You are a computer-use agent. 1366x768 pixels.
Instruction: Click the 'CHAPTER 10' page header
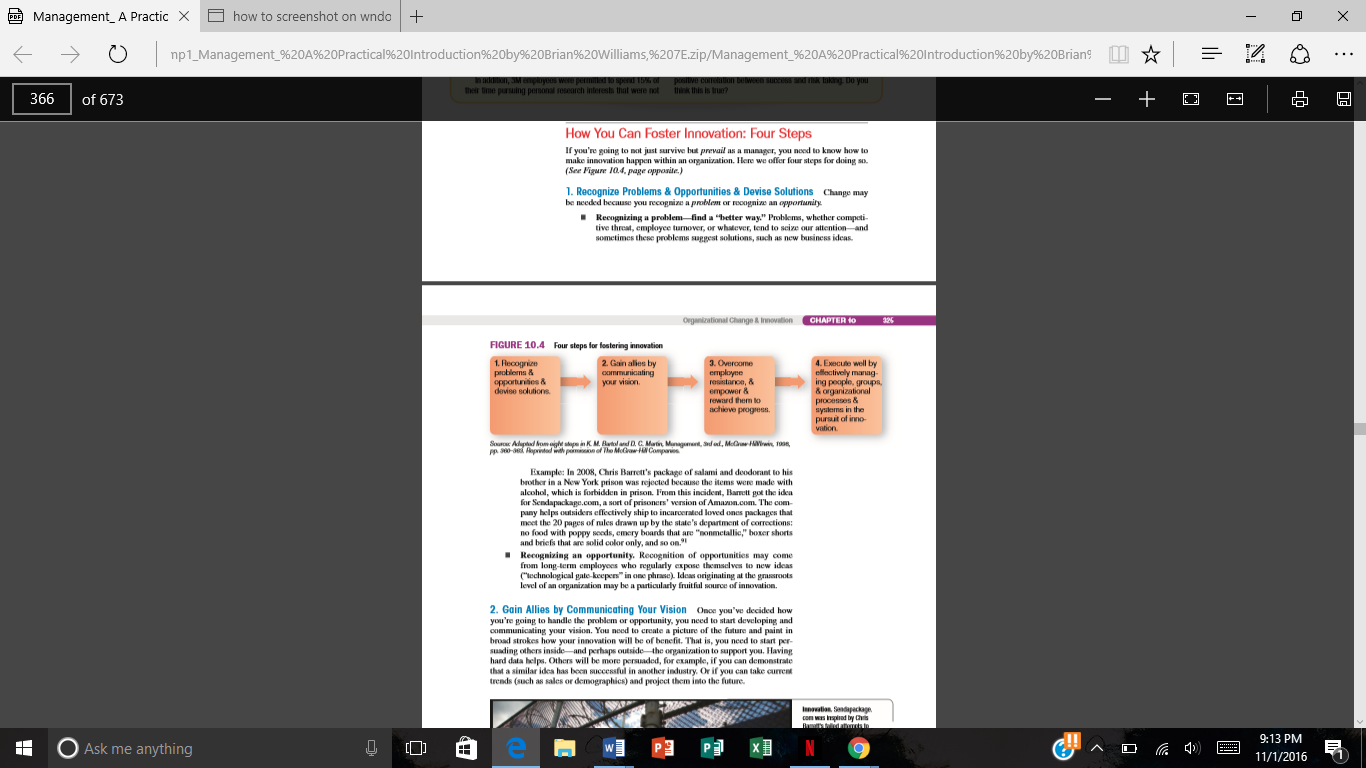[x=833, y=321]
